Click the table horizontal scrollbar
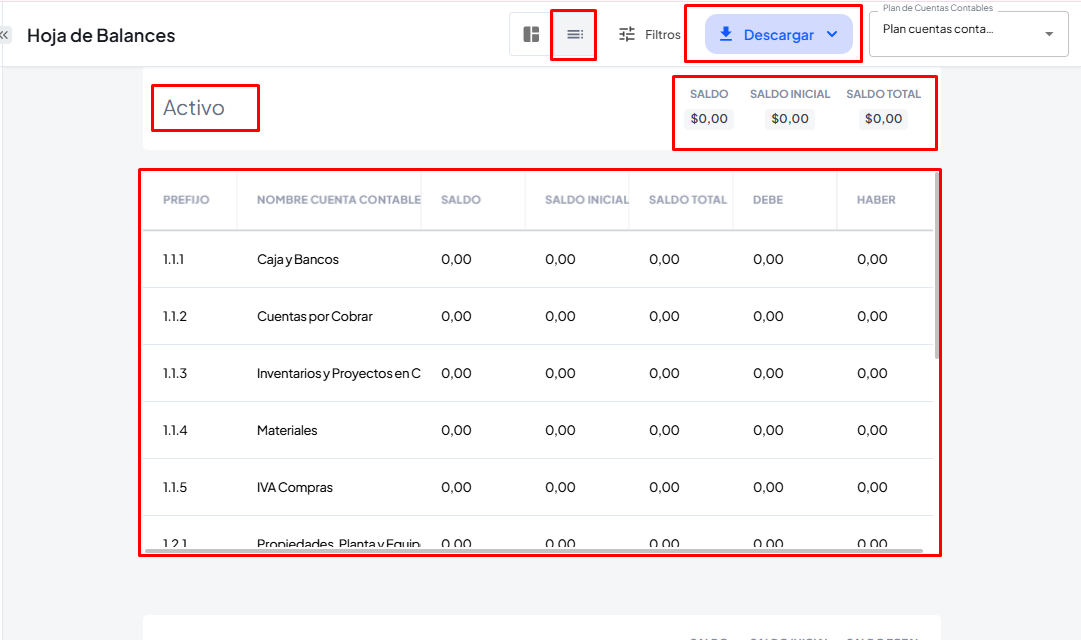 pyautogui.click(x=534, y=551)
